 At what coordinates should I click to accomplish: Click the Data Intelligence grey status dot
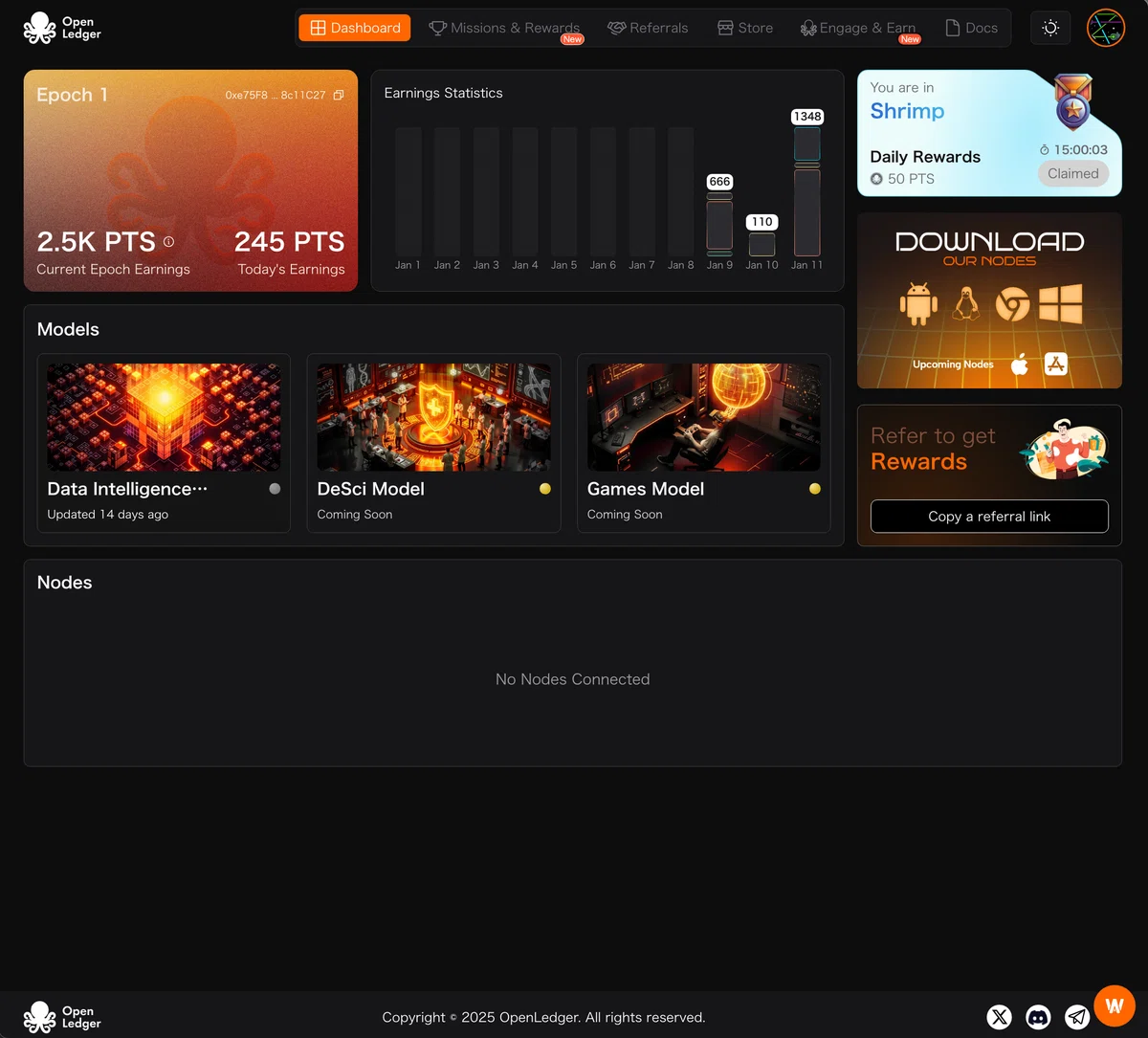275,489
